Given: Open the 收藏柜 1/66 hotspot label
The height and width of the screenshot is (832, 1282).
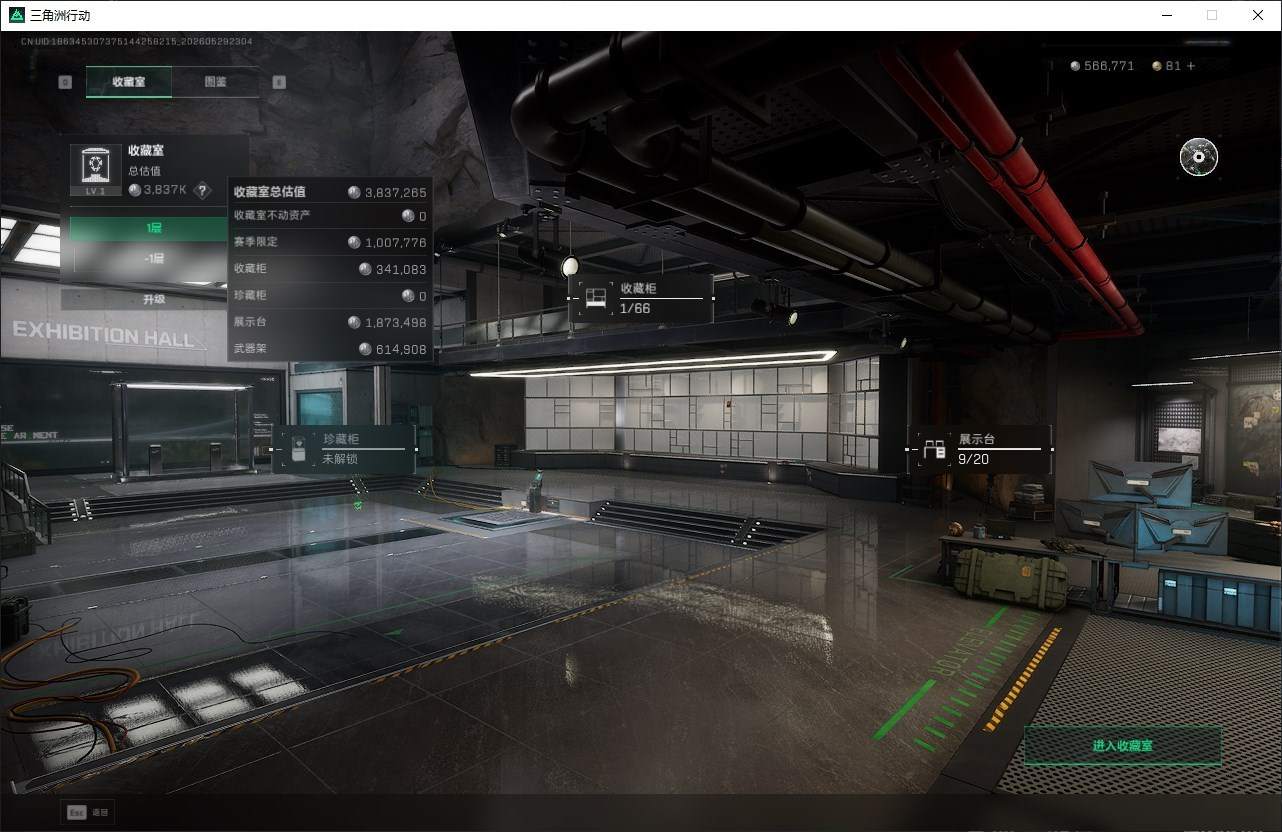Looking at the screenshot, I should pos(641,298).
